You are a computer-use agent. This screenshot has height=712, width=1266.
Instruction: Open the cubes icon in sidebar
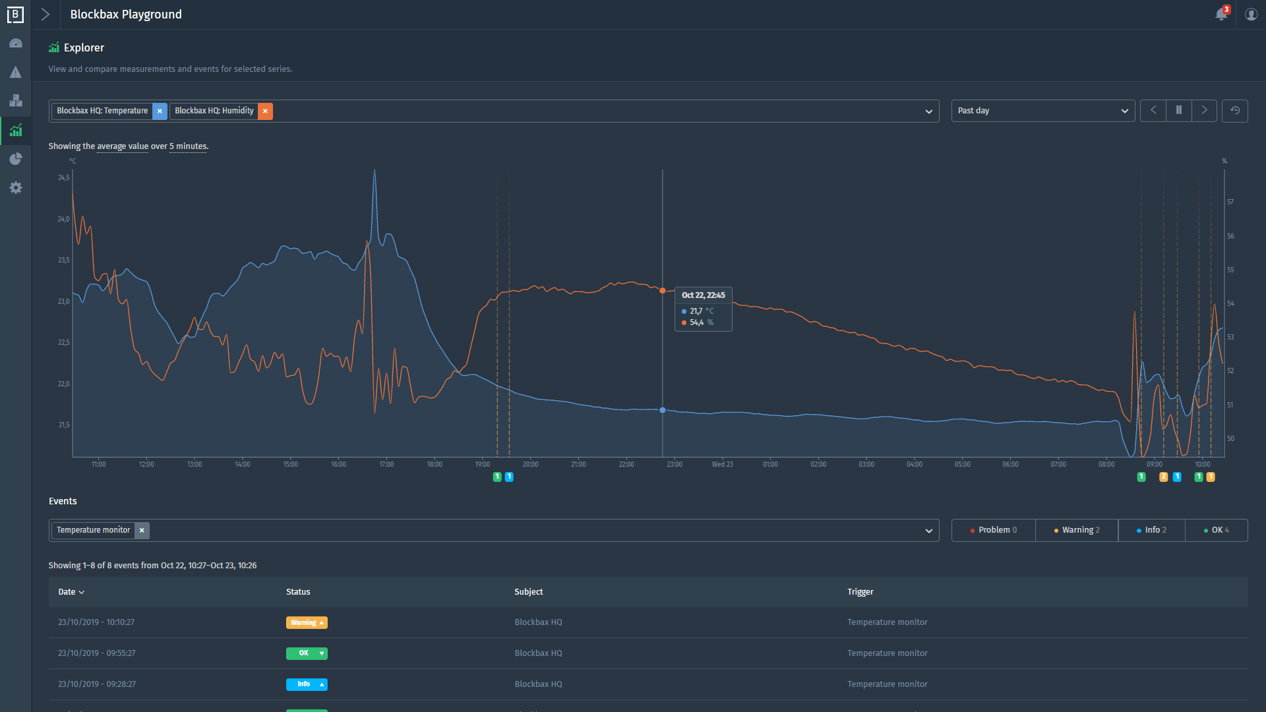pyautogui.click(x=15, y=101)
